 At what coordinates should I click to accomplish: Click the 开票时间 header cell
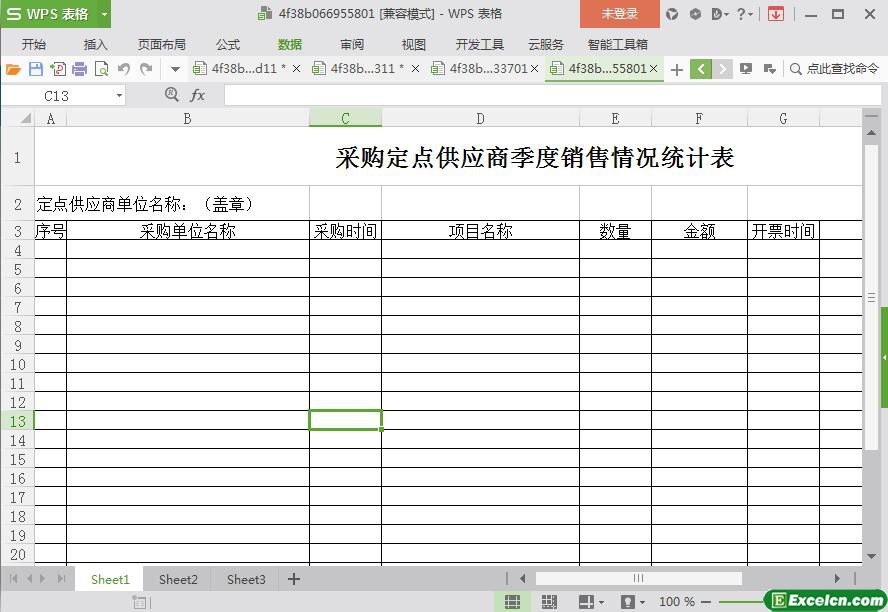tap(783, 230)
